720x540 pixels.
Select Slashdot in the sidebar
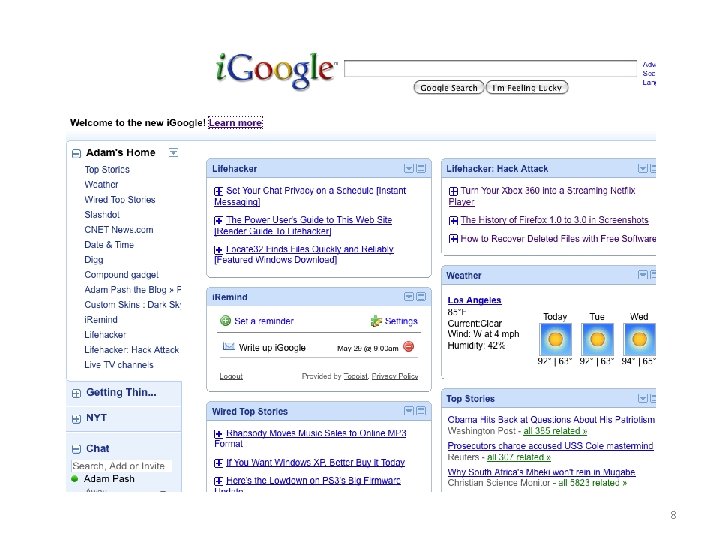coord(102,214)
